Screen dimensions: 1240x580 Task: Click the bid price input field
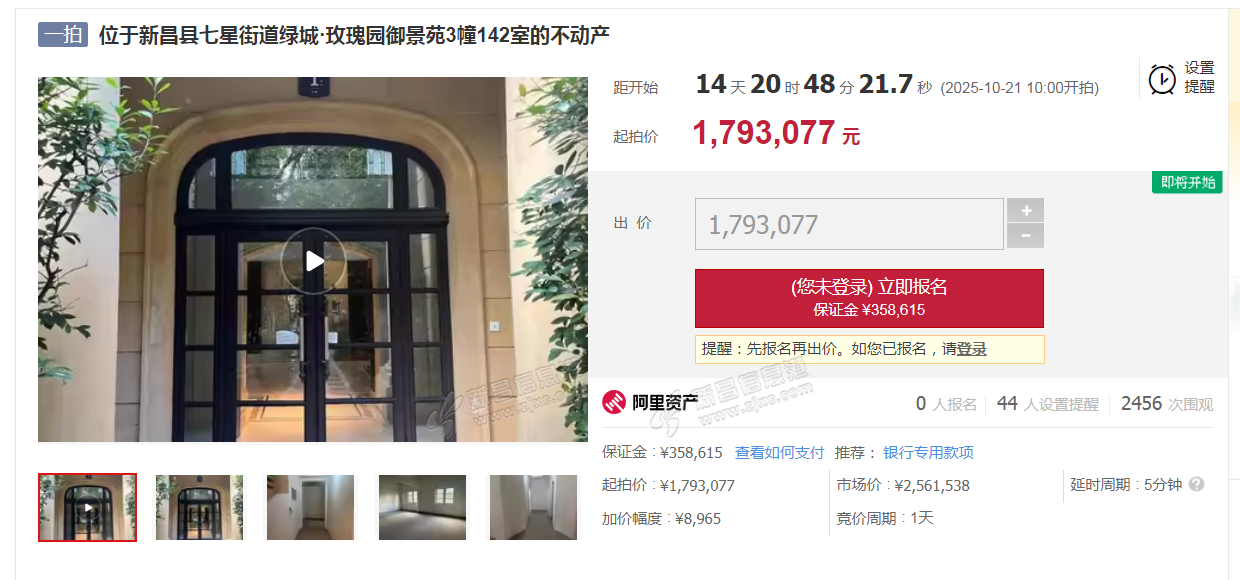849,224
